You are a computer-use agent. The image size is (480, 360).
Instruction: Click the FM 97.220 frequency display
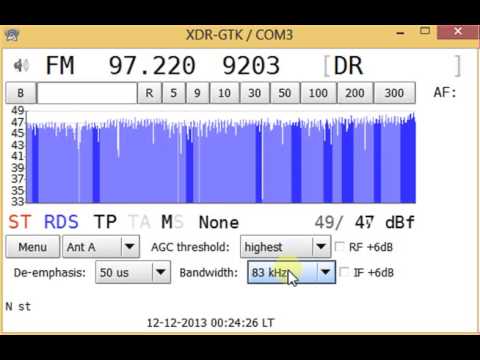[120, 65]
